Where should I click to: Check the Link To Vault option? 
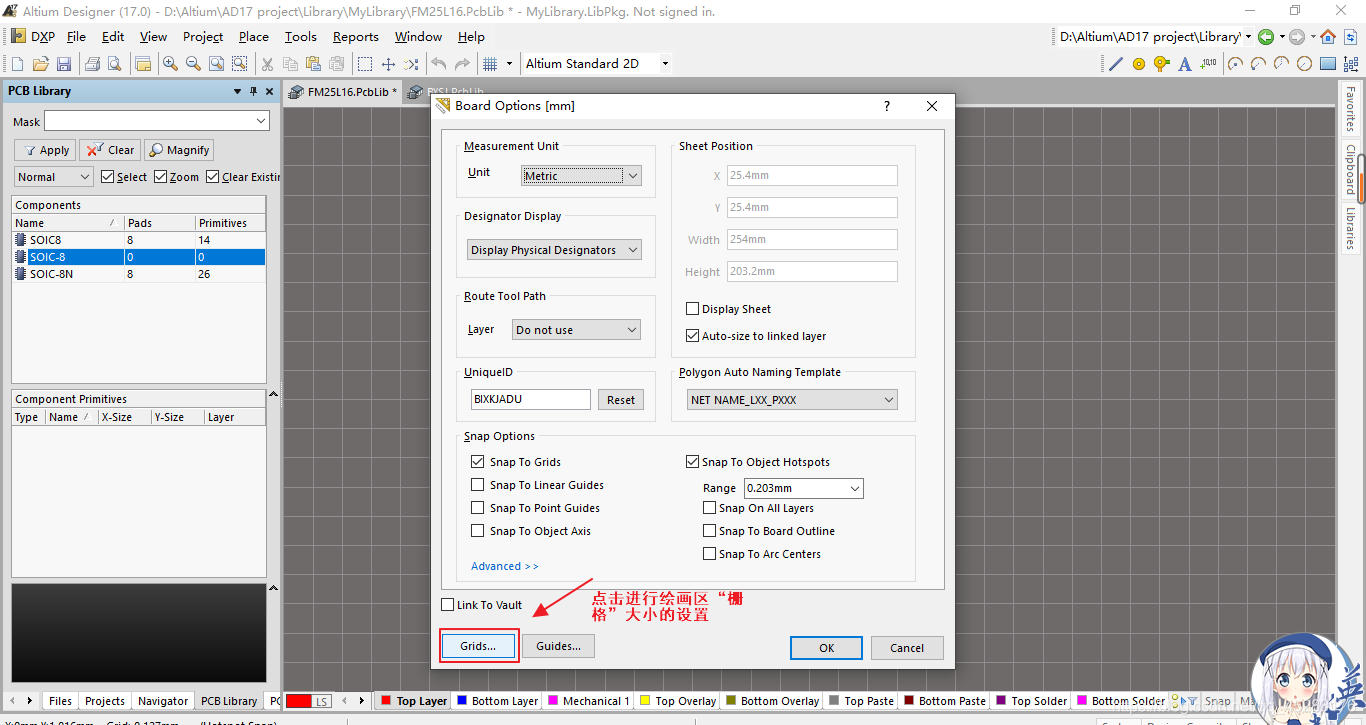448,605
